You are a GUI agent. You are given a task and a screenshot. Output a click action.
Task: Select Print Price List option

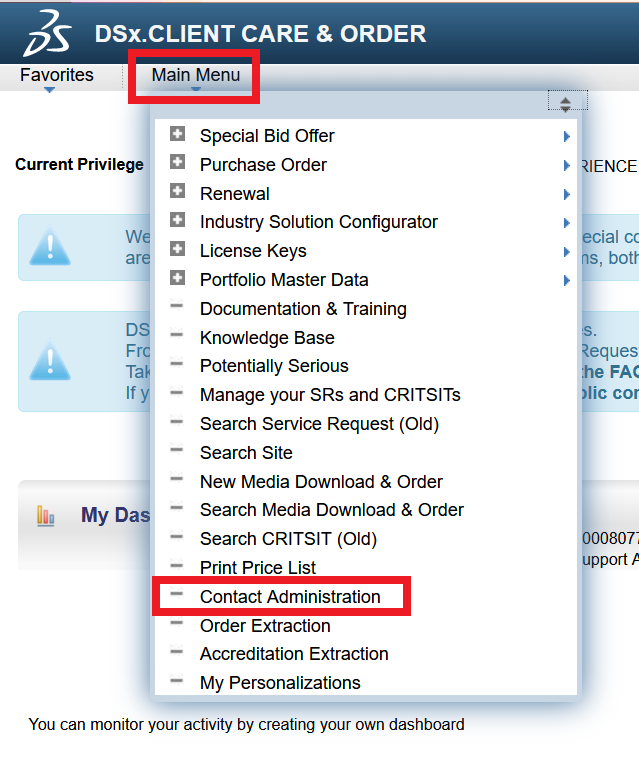(x=258, y=568)
